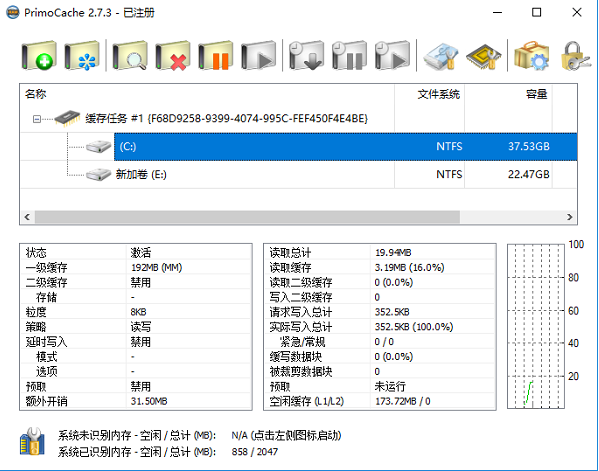
Task: Click the flush deferred writes clock icon
Action: pyautogui.click(x=306, y=56)
